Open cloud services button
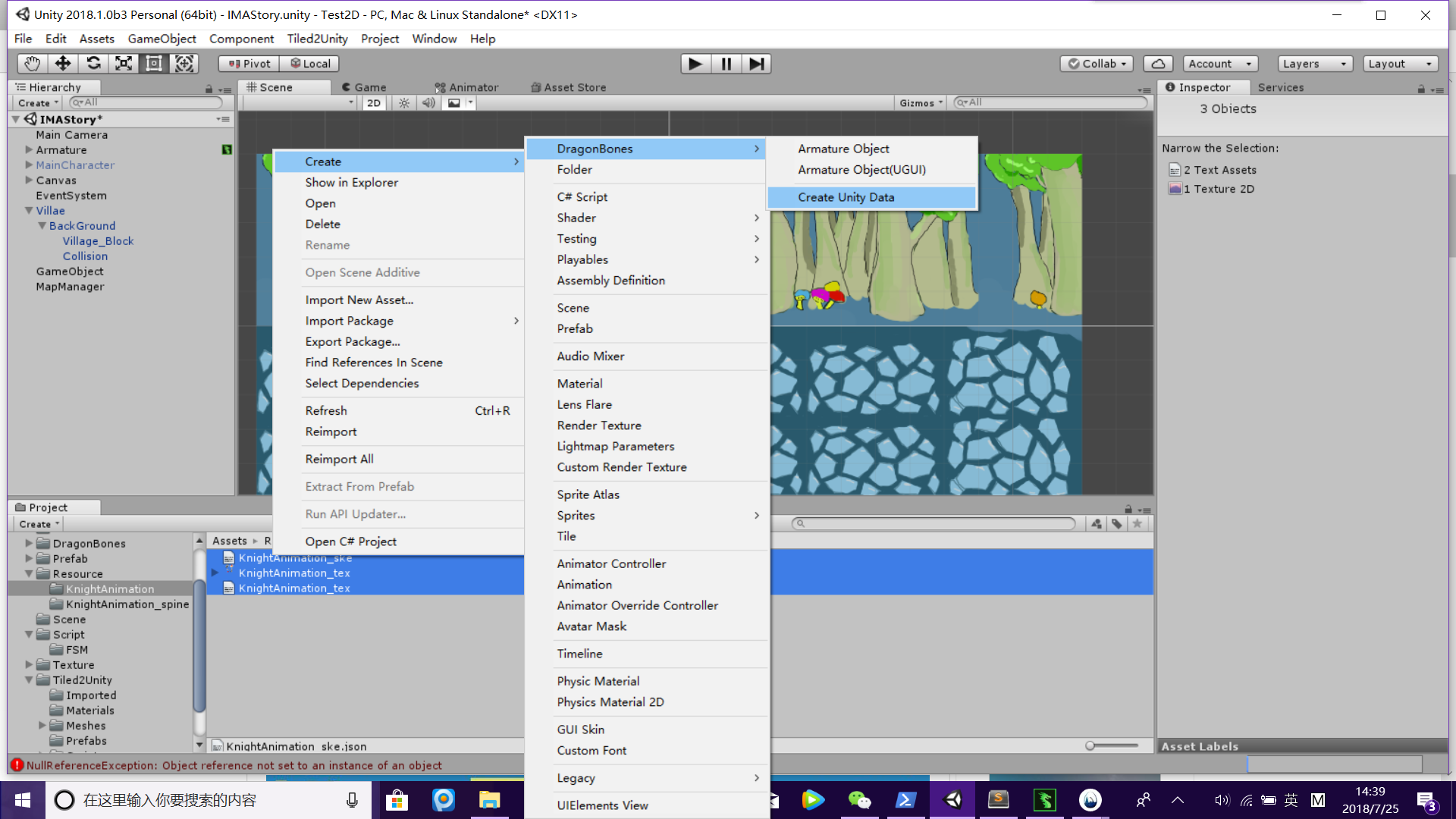Image resolution: width=1456 pixels, height=819 pixels. coord(1158,64)
